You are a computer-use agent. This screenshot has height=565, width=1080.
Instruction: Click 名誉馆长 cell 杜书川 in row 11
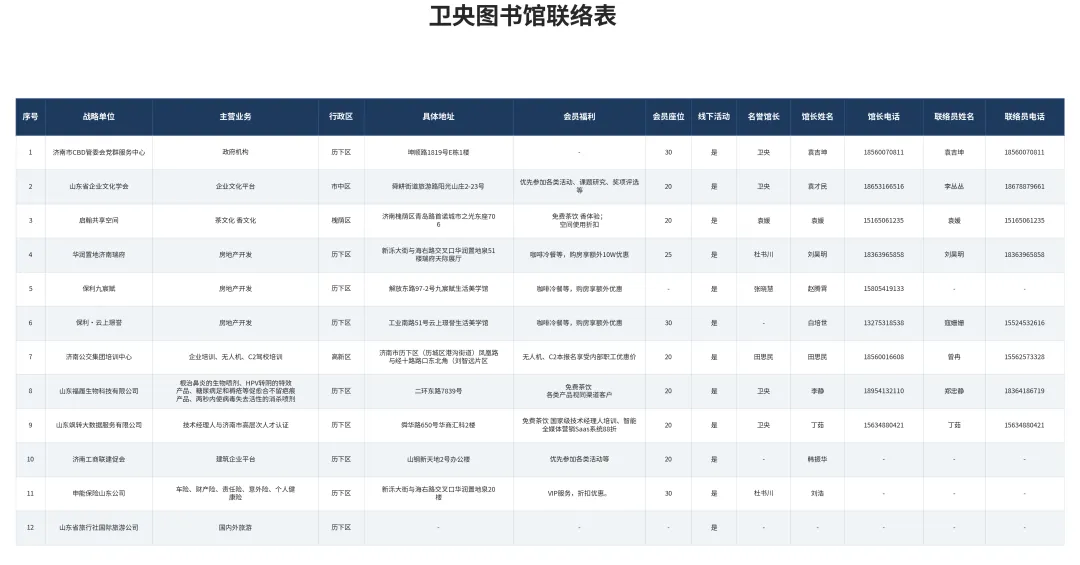click(x=763, y=493)
